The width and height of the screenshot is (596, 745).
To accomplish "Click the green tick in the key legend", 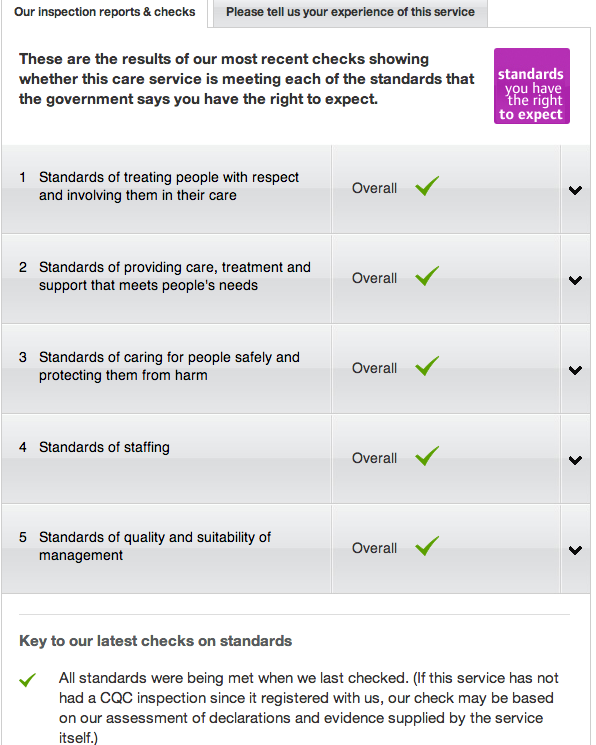I will coord(28,680).
